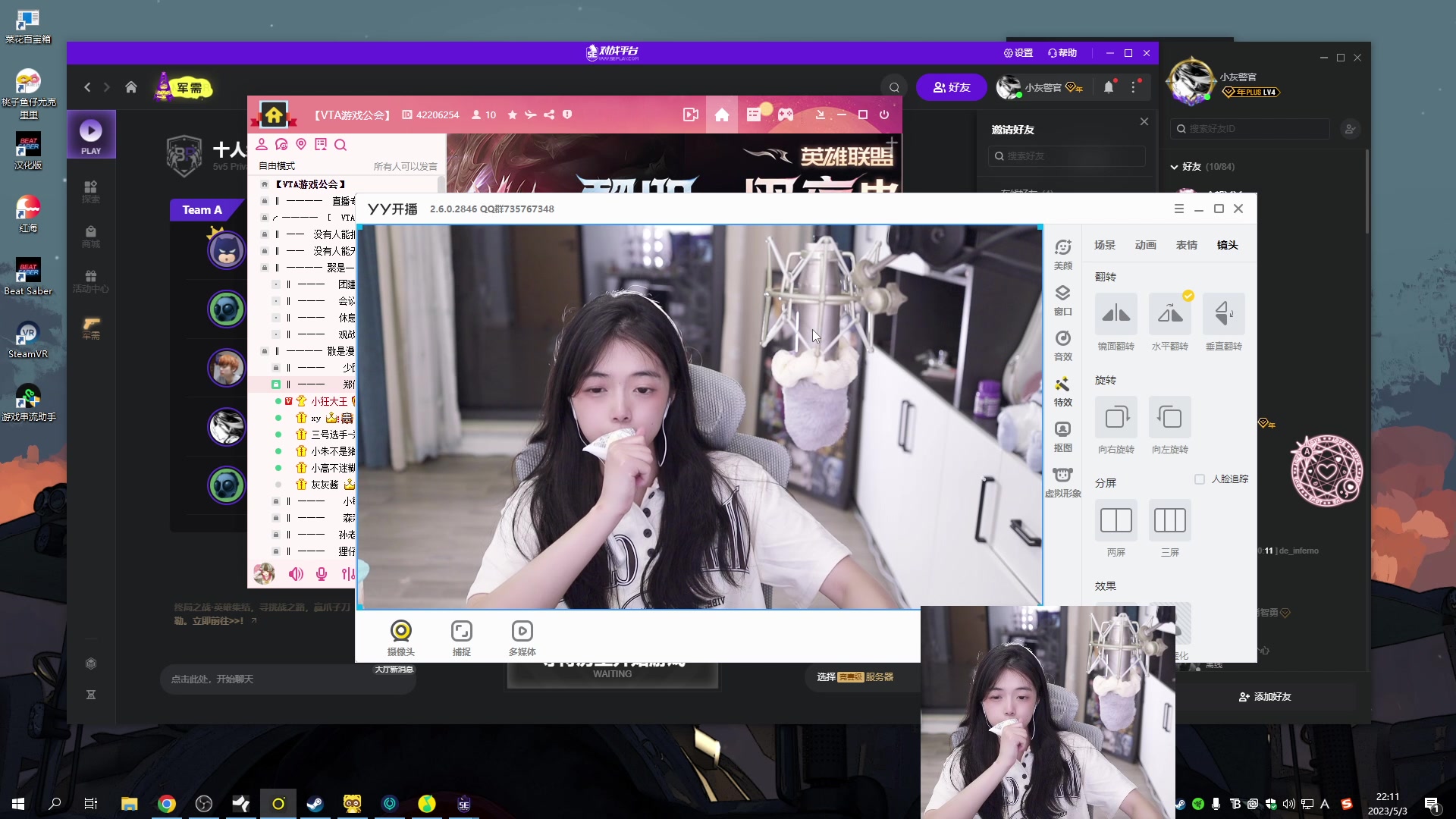Collapse the 【VTA游戏公会】 root node
This screenshot has width=1456, height=819.
pos(264,184)
